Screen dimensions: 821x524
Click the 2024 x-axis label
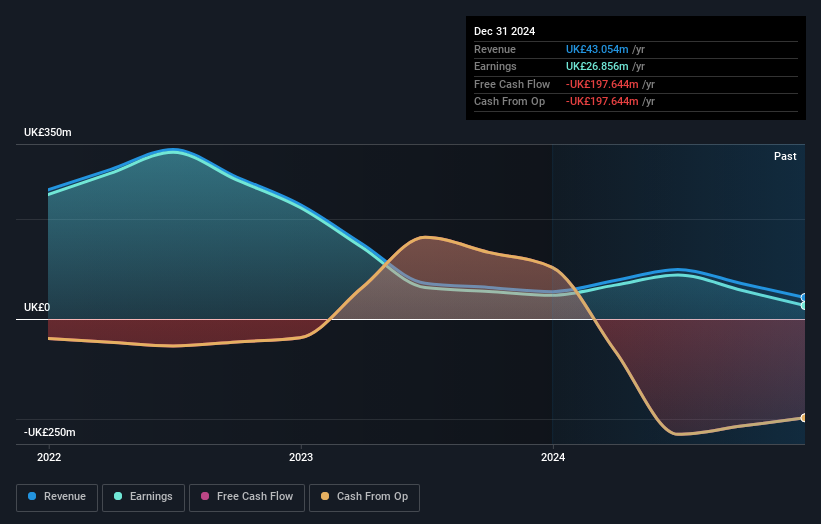coord(553,458)
